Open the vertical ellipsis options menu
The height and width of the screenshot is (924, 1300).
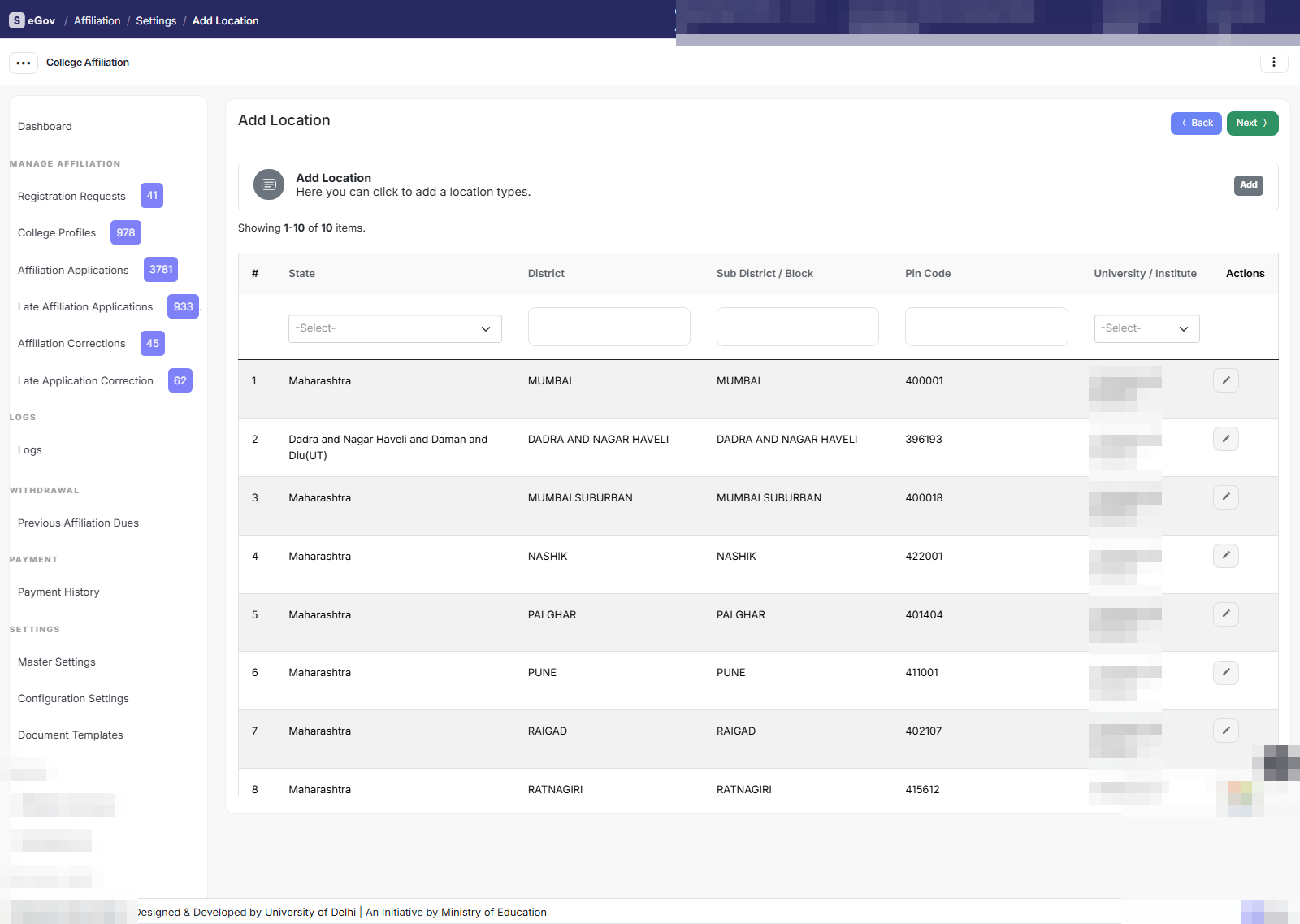1274,62
